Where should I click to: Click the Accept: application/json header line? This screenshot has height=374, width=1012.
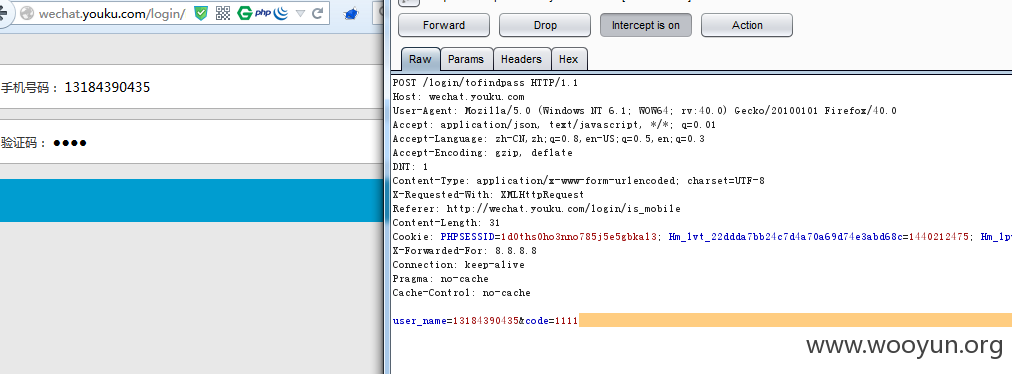554,125
